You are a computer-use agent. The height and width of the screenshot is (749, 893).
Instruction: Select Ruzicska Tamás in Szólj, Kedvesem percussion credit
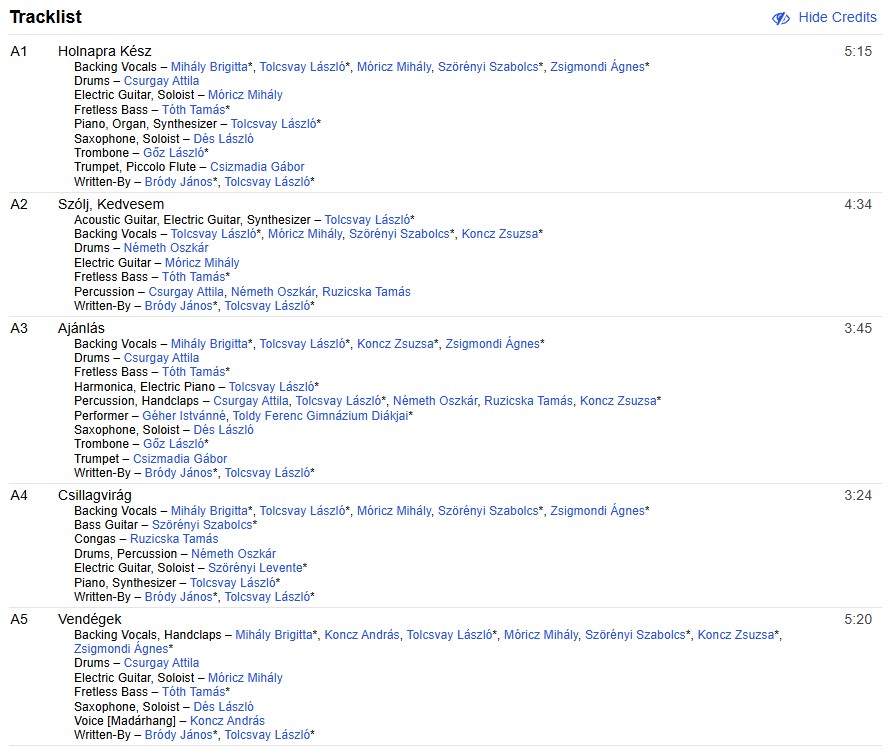point(366,292)
